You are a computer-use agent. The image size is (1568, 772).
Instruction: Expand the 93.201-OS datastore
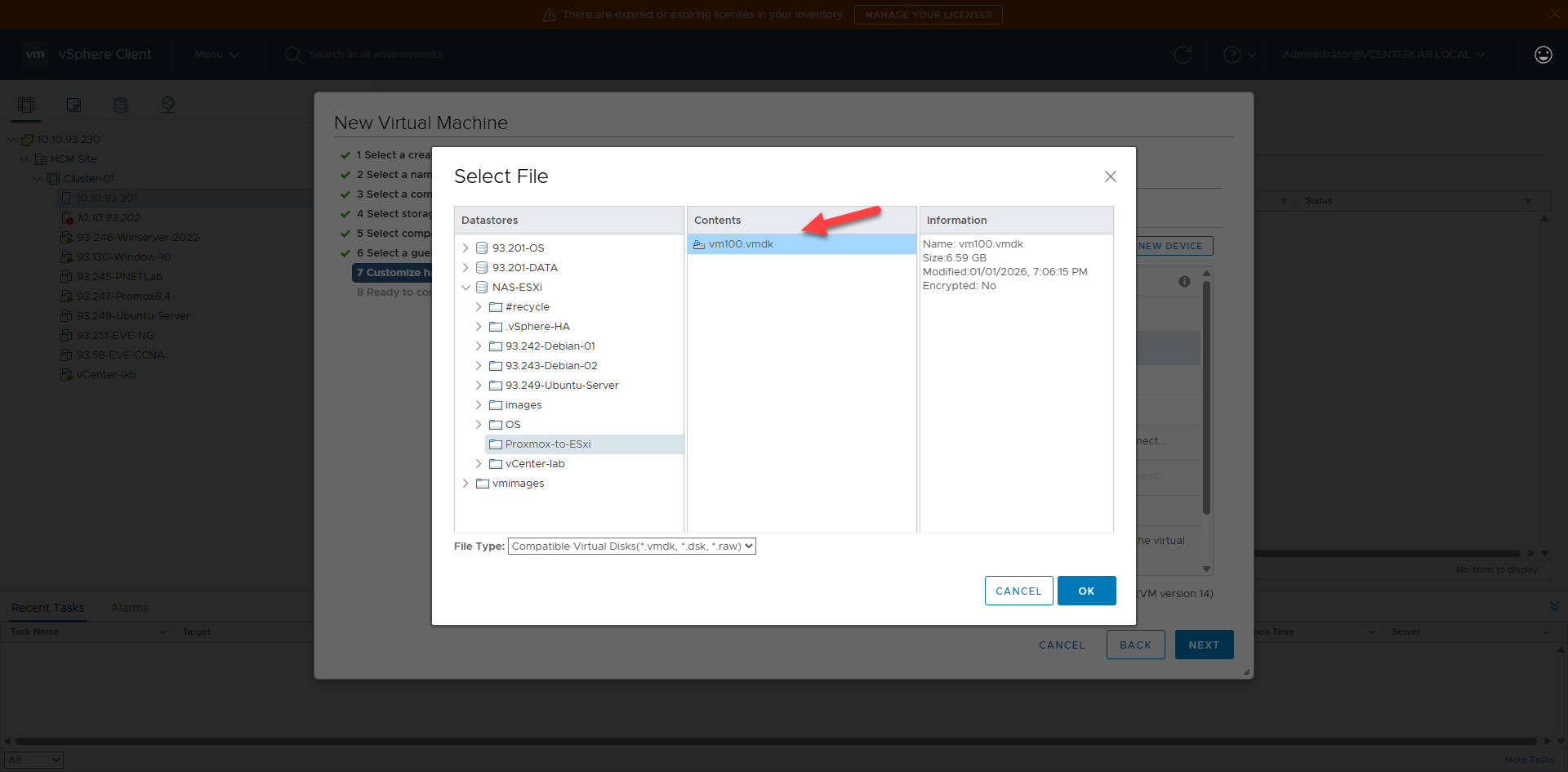coord(465,248)
